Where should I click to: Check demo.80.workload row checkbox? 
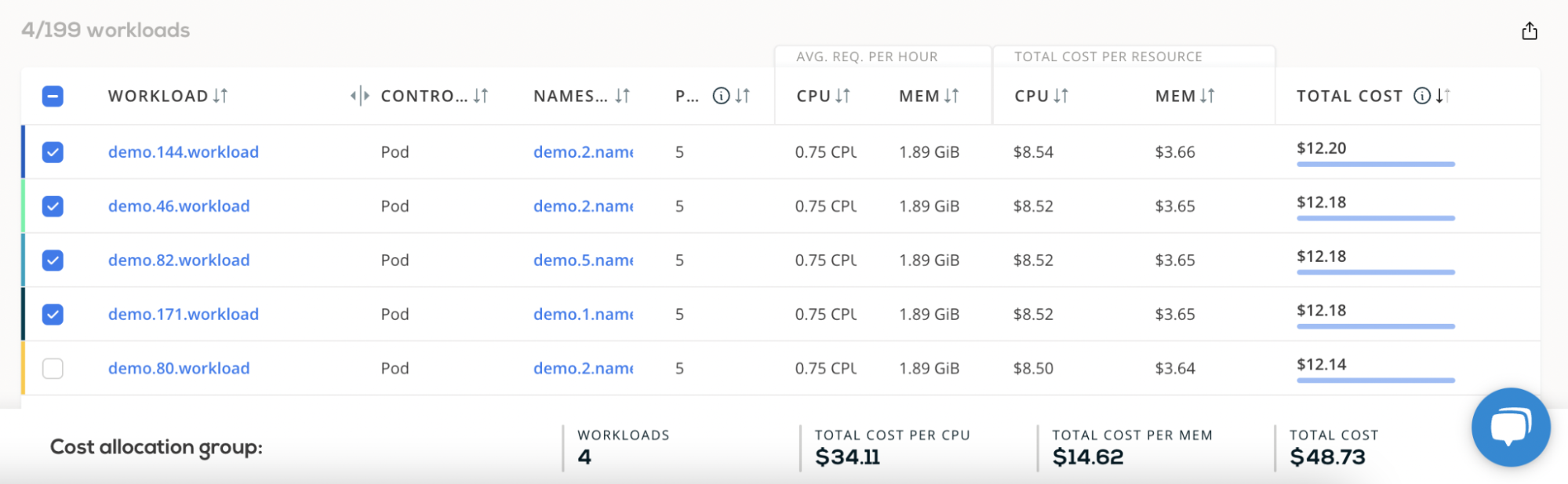click(53, 369)
